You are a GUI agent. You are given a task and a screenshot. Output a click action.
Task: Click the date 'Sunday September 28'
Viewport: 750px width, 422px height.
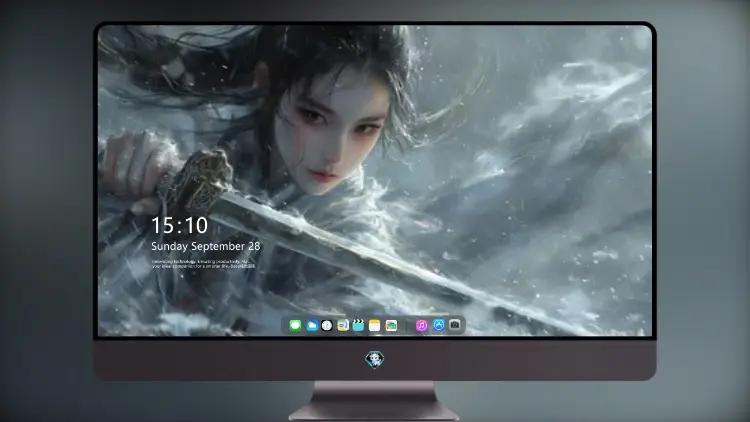point(206,246)
